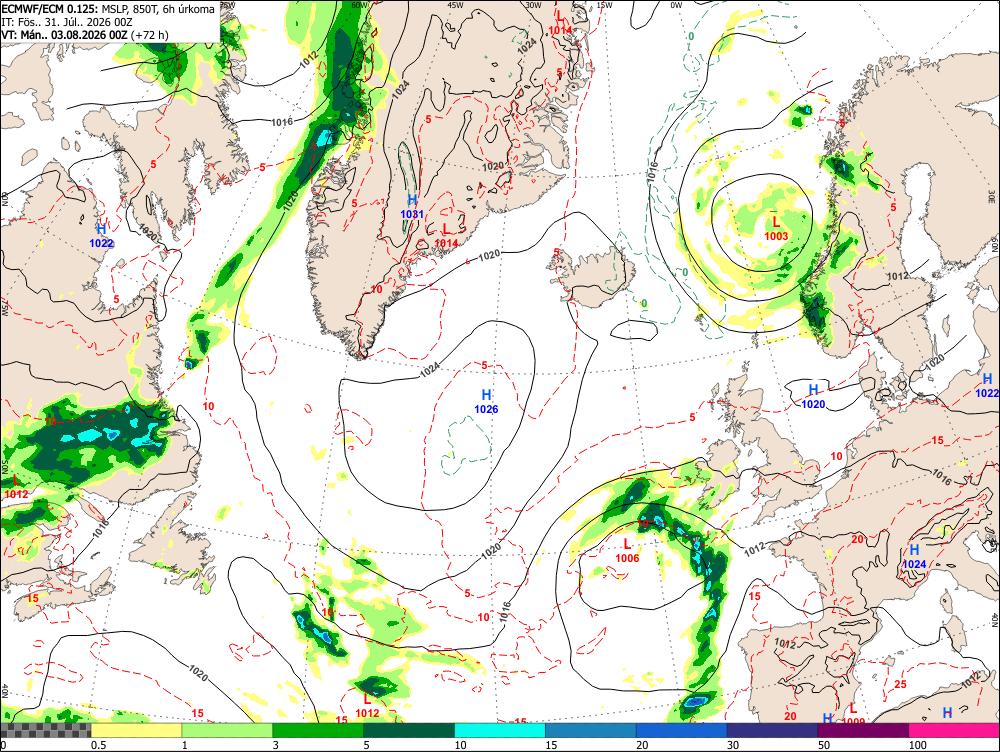The height and width of the screenshot is (752, 1000).
Task: Click the '3' legend scale value
Action: [x=276, y=745]
